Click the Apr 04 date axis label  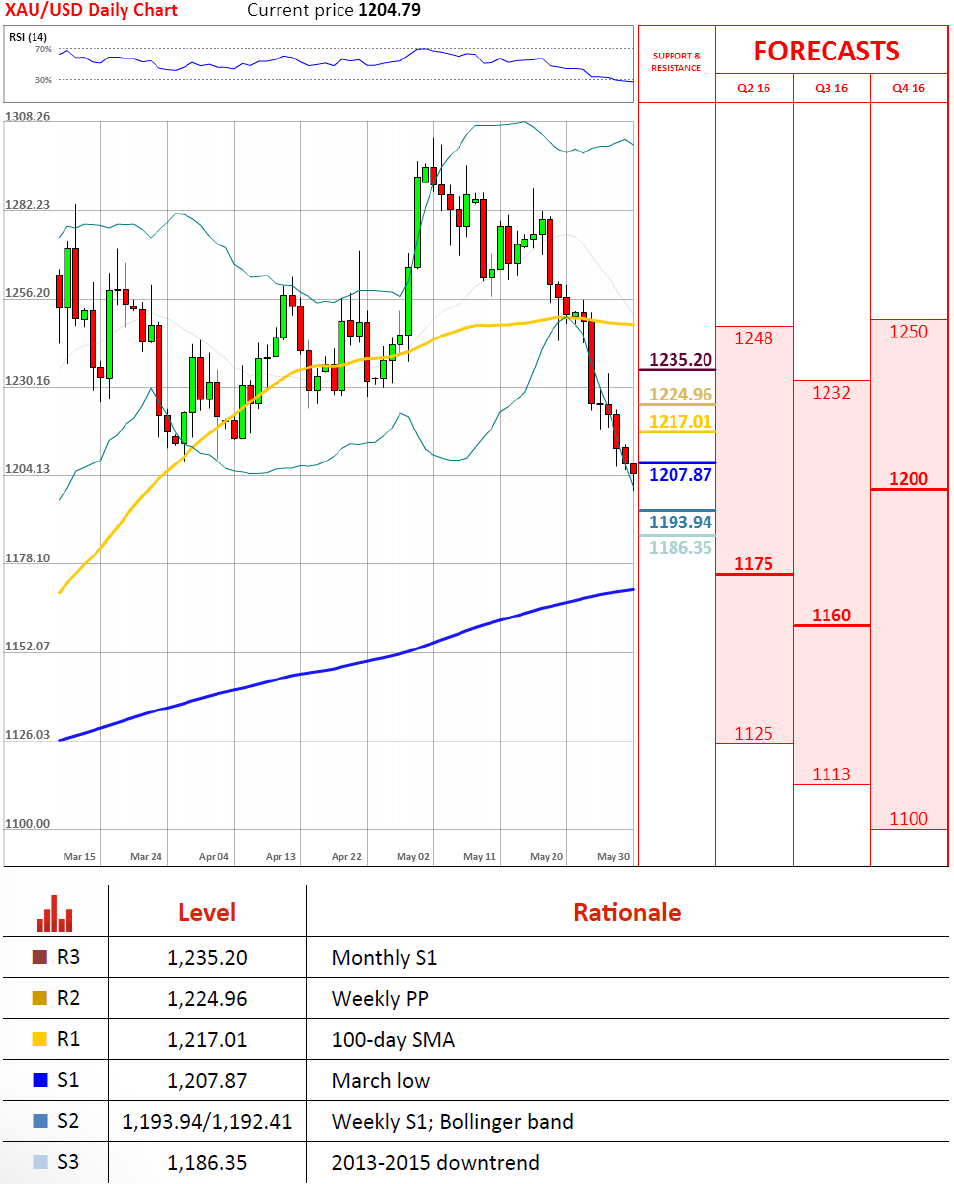click(x=214, y=856)
